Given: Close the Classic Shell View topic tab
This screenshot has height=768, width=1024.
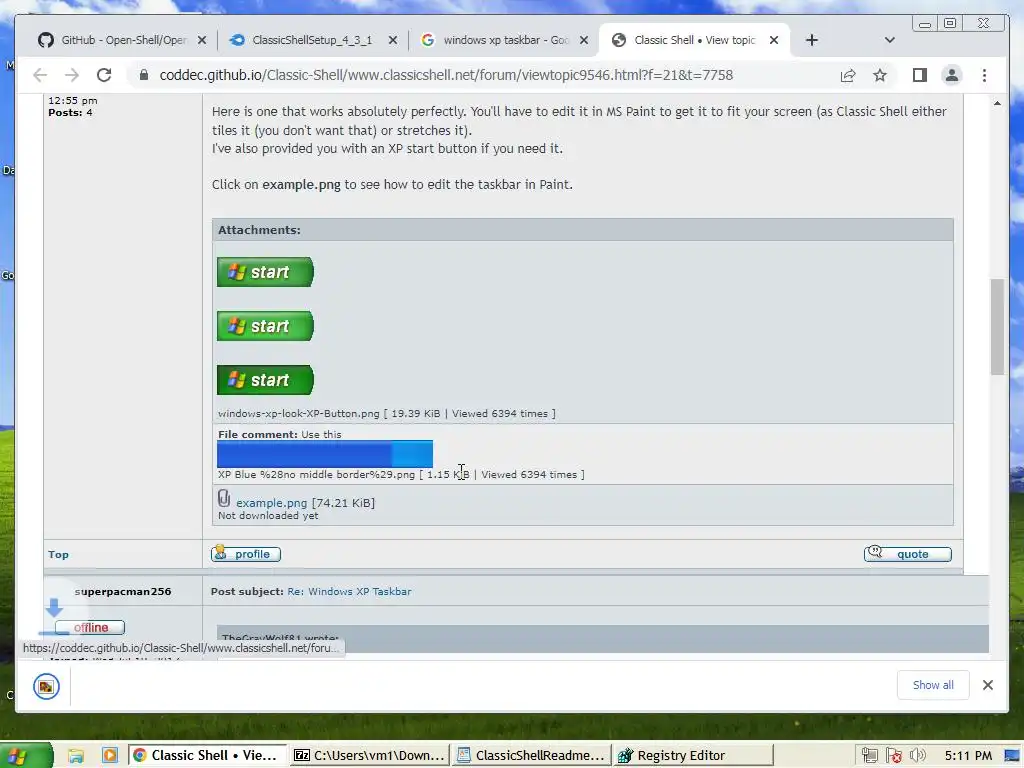Looking at the screenshot, I should (774, 40).
